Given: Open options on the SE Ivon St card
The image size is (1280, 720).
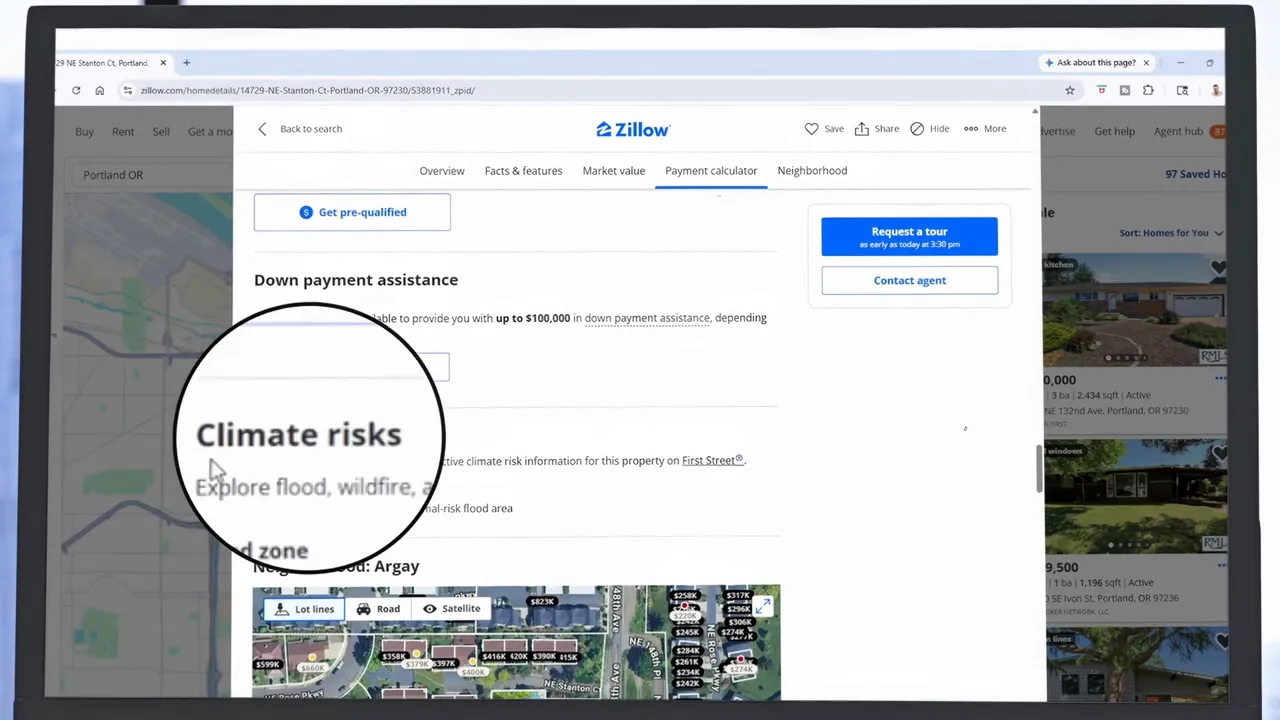Looking at the screenshot, I should coord(1220,567).
